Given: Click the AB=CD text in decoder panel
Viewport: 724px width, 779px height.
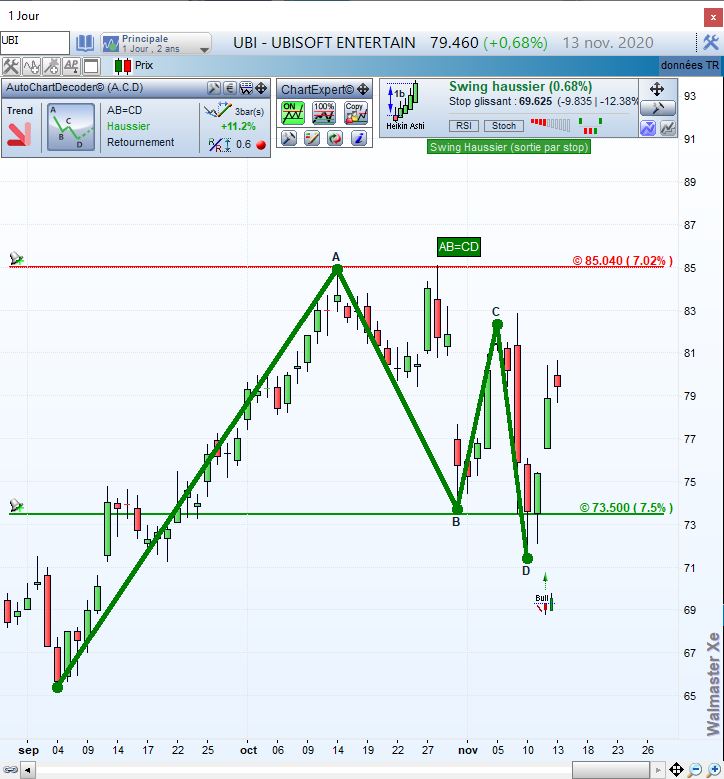Looking at the screenshot, I should 124,110.
